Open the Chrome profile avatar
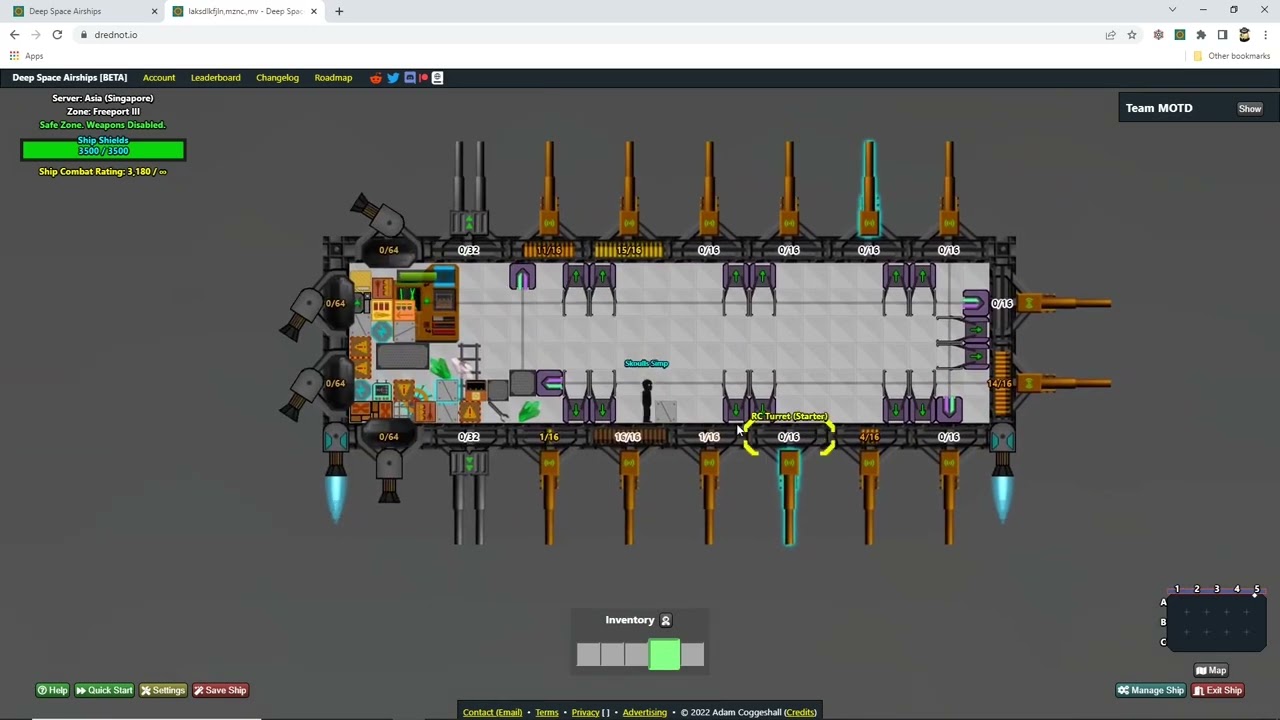The height and width of the screenshot is (720, 1280). coord(1244,35)
